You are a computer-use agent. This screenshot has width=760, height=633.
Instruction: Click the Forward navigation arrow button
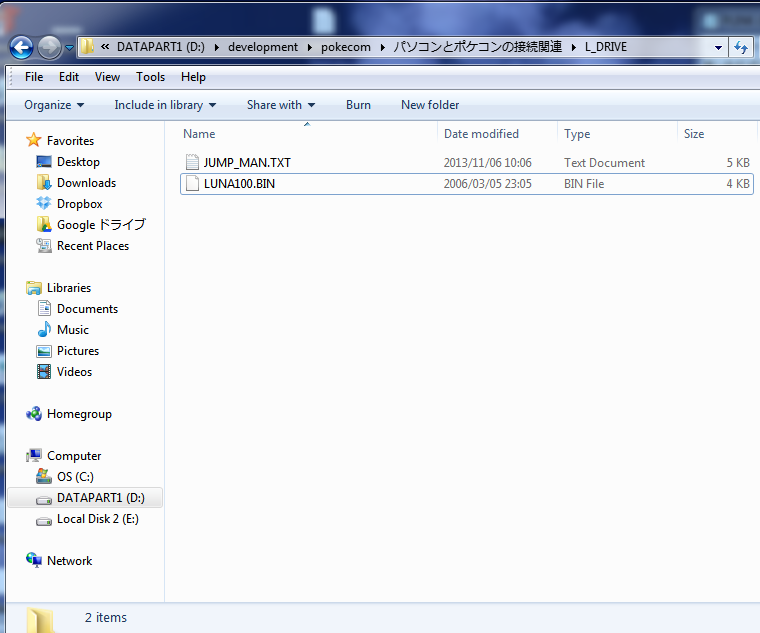[49, 47]
